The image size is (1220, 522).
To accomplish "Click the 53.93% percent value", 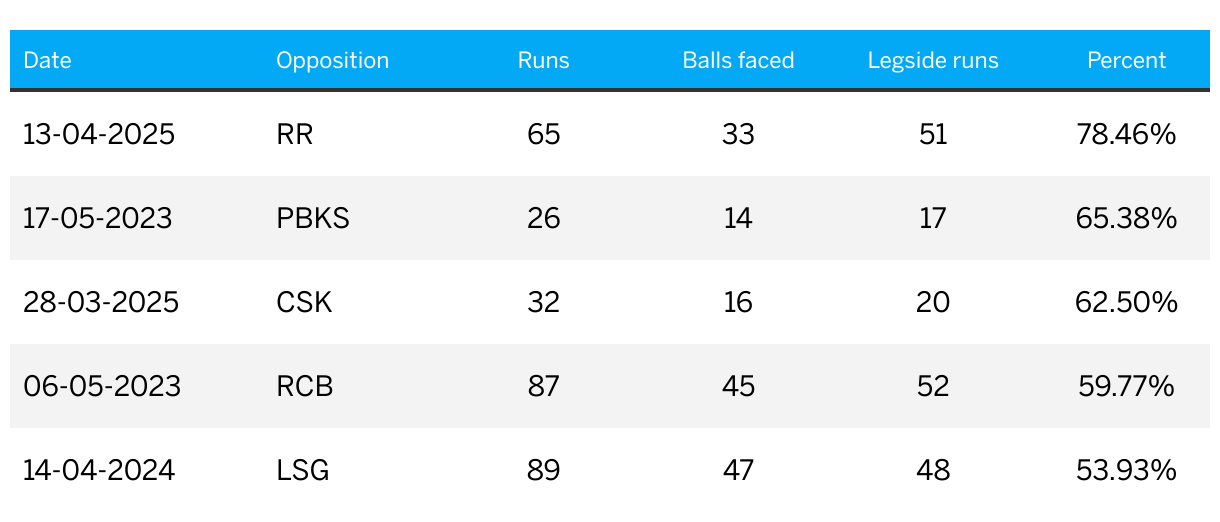I will 1126,470.
